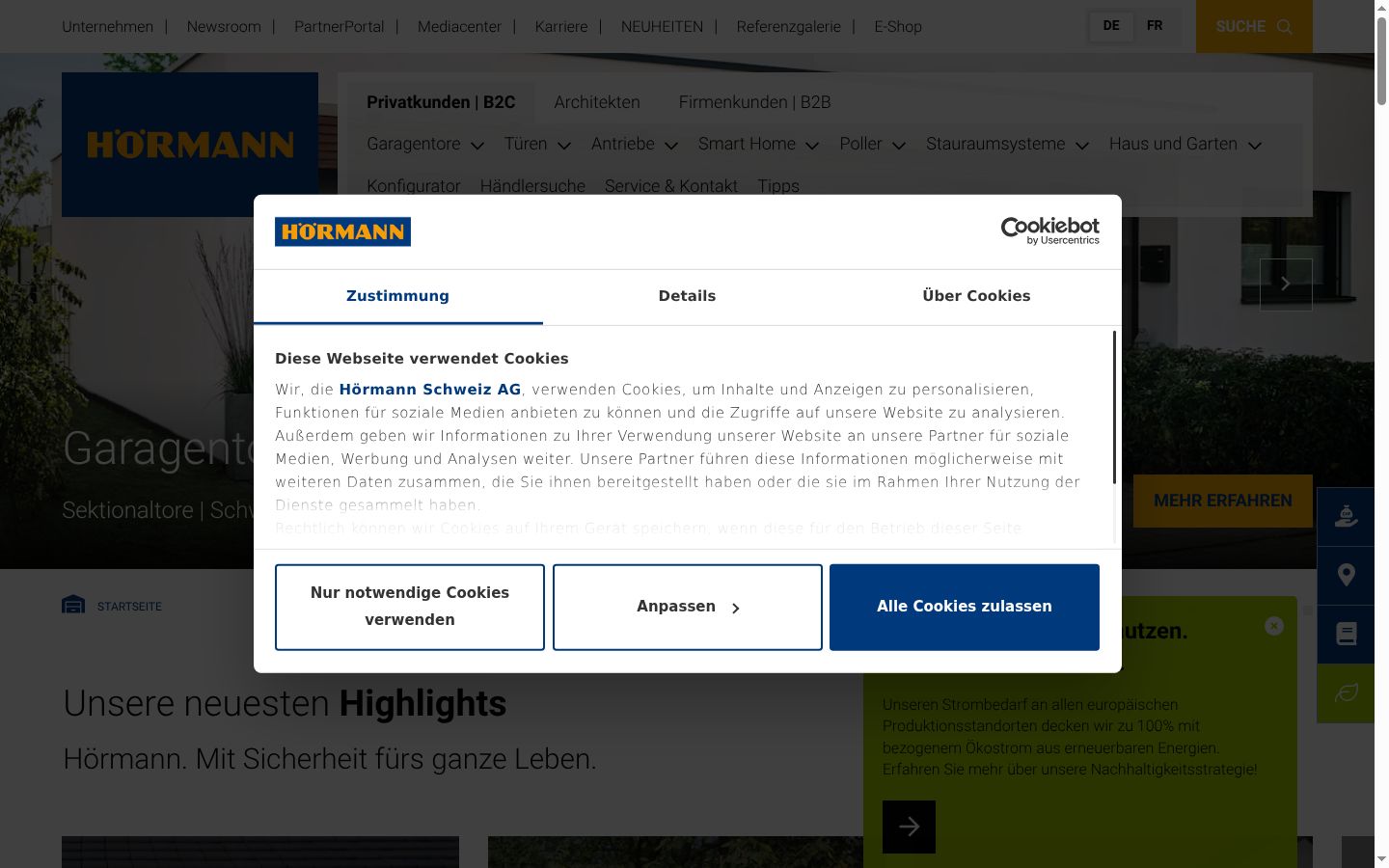Click the STARTSEITE breadcrumb
1389x868 pixels.
pos(129,607)
